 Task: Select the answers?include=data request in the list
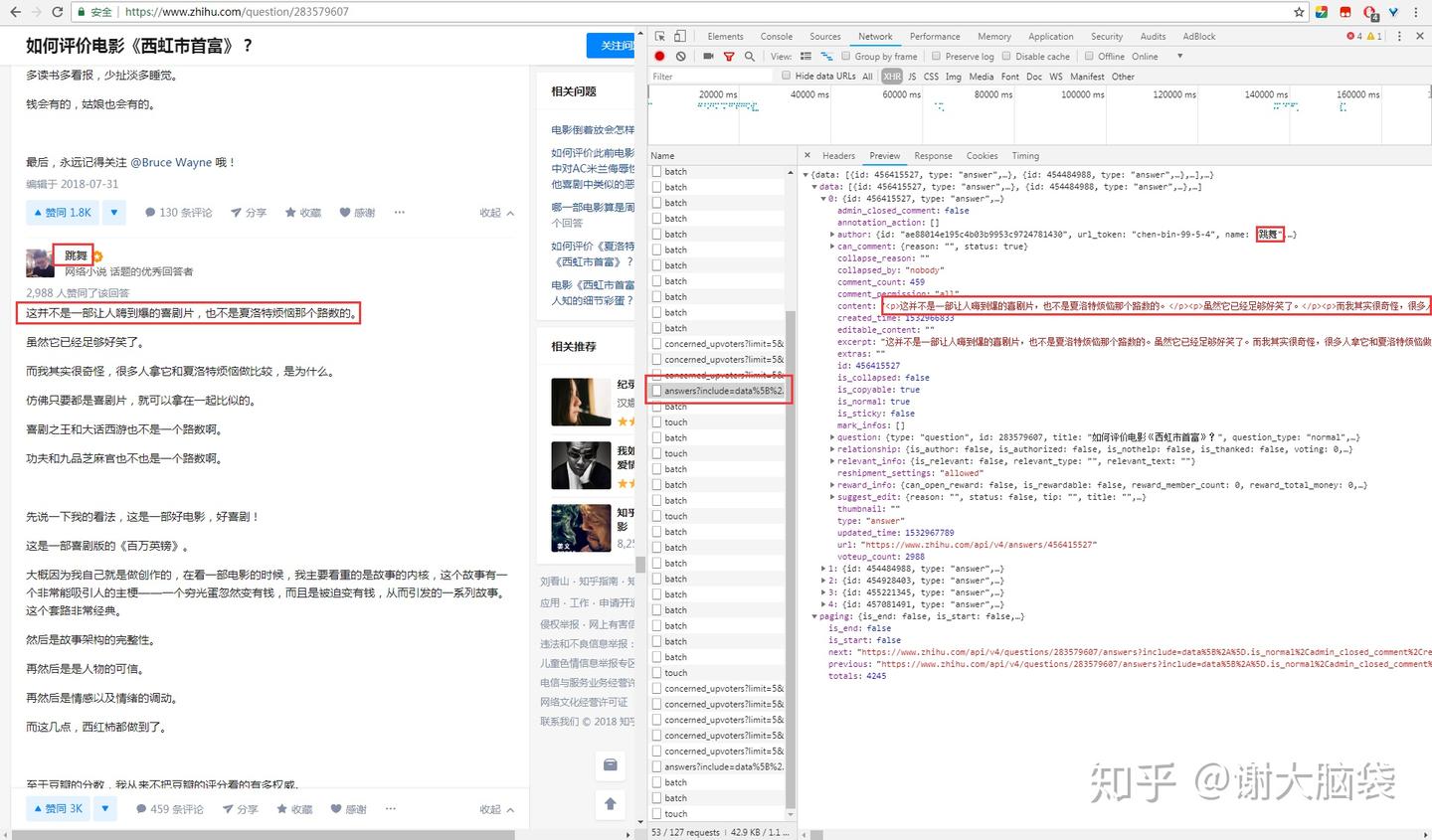pyautogui.click(x=719, y=390)
